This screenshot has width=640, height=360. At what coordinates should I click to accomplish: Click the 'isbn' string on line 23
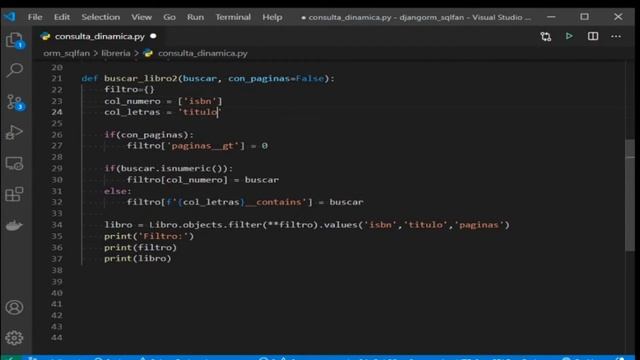200,101
